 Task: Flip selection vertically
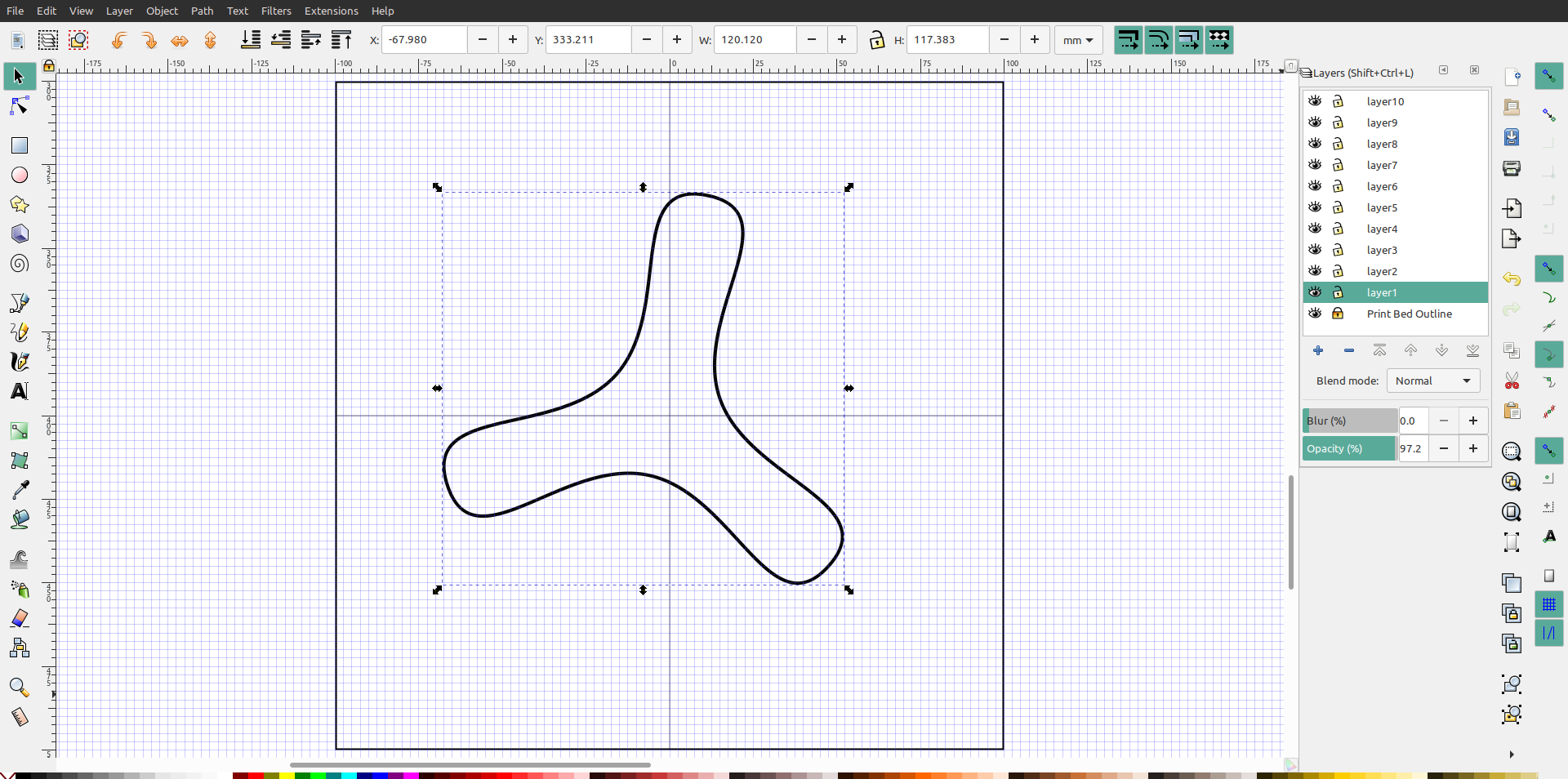pos(210,40)
